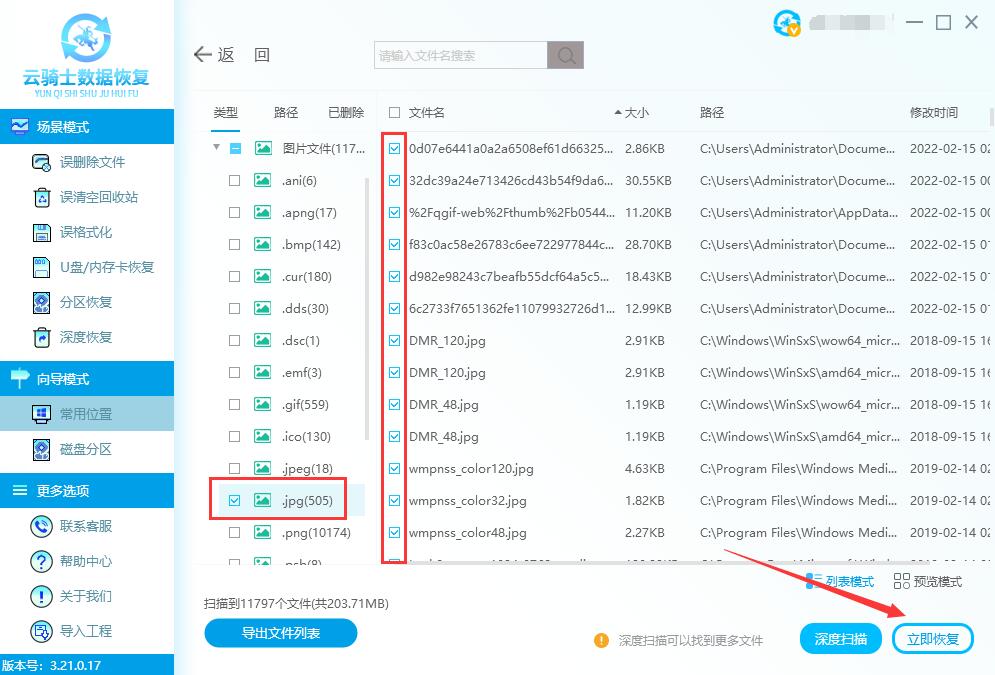Click the file 0d07e6441a0a2a6508ef61d66325...
The width and height of the screenshot is (995, 675).
click(511, 148)
